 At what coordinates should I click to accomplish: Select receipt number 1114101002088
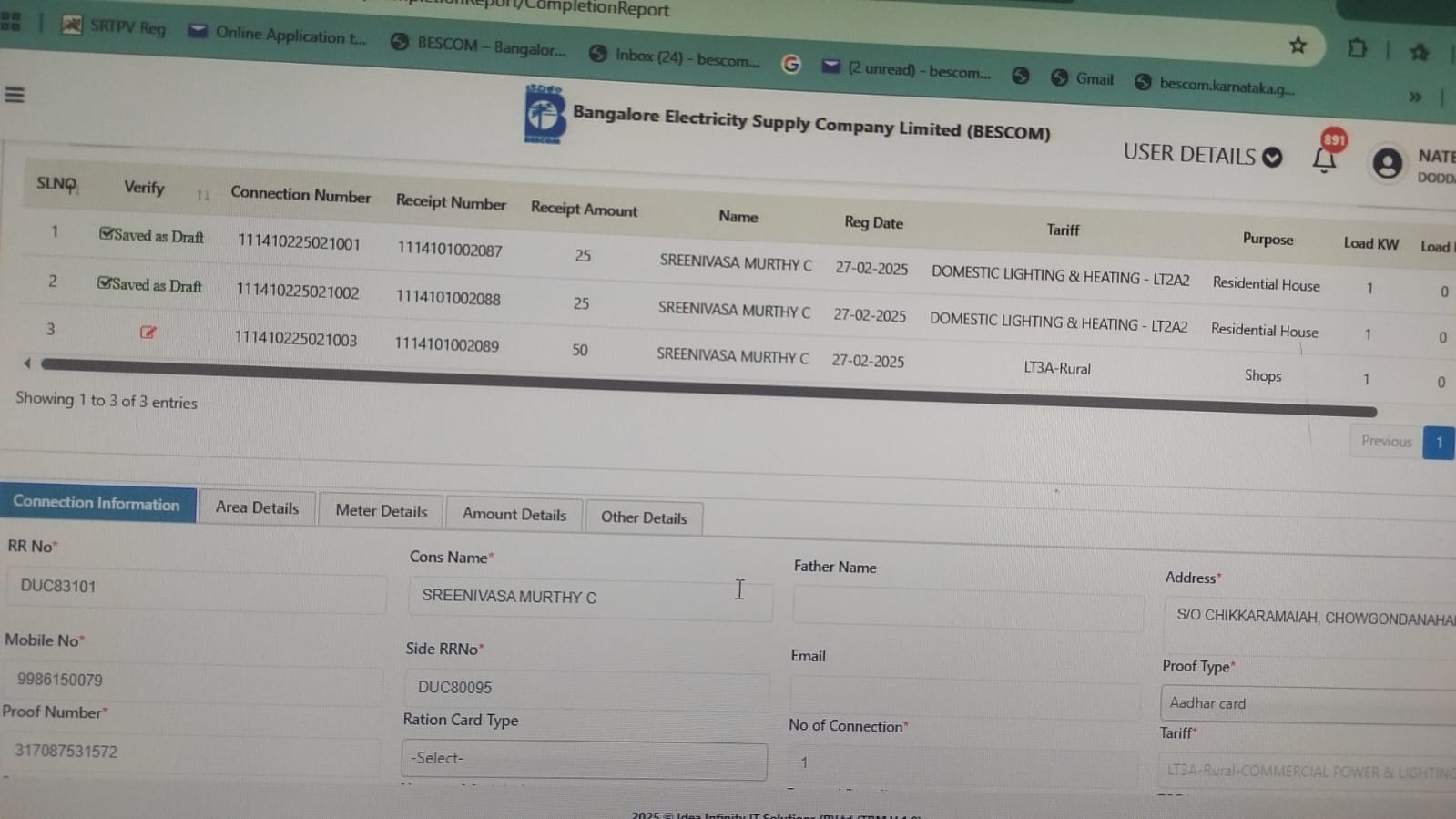point(448,298)
